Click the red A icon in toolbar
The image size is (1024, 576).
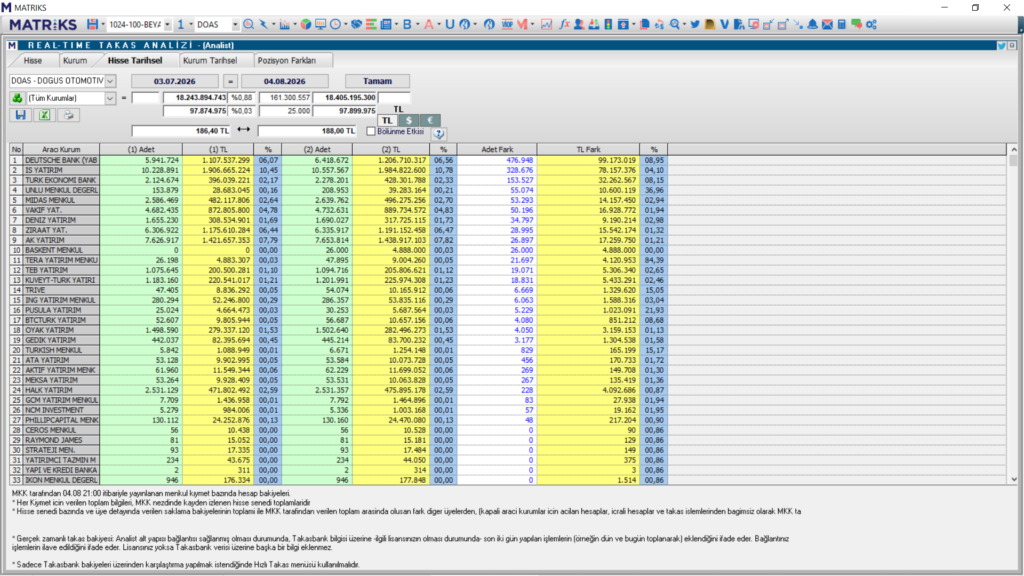pos(428,24)
